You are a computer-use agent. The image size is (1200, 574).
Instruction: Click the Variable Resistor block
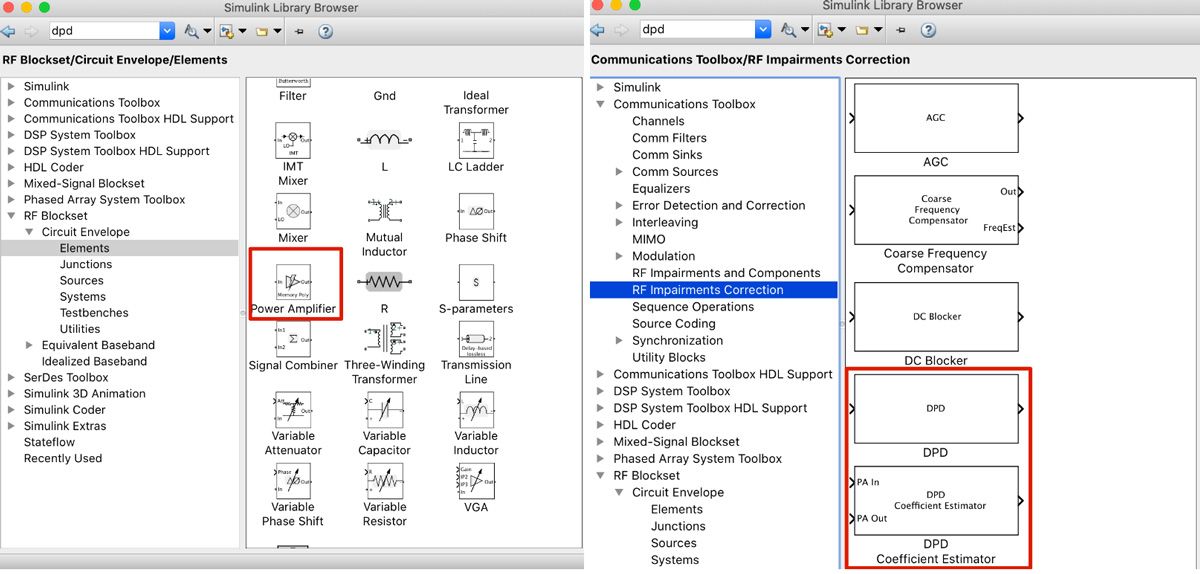coord(384,481)
